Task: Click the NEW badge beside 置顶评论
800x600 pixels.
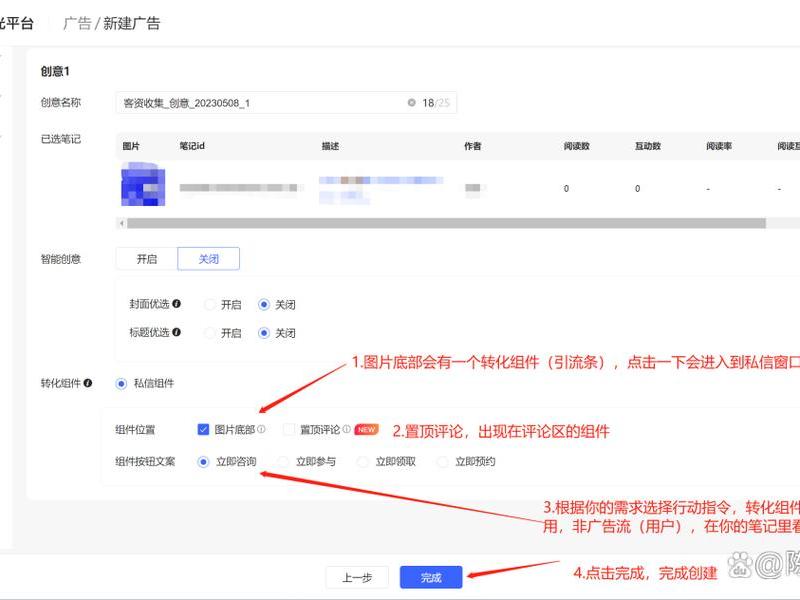Action: [366, 430]
